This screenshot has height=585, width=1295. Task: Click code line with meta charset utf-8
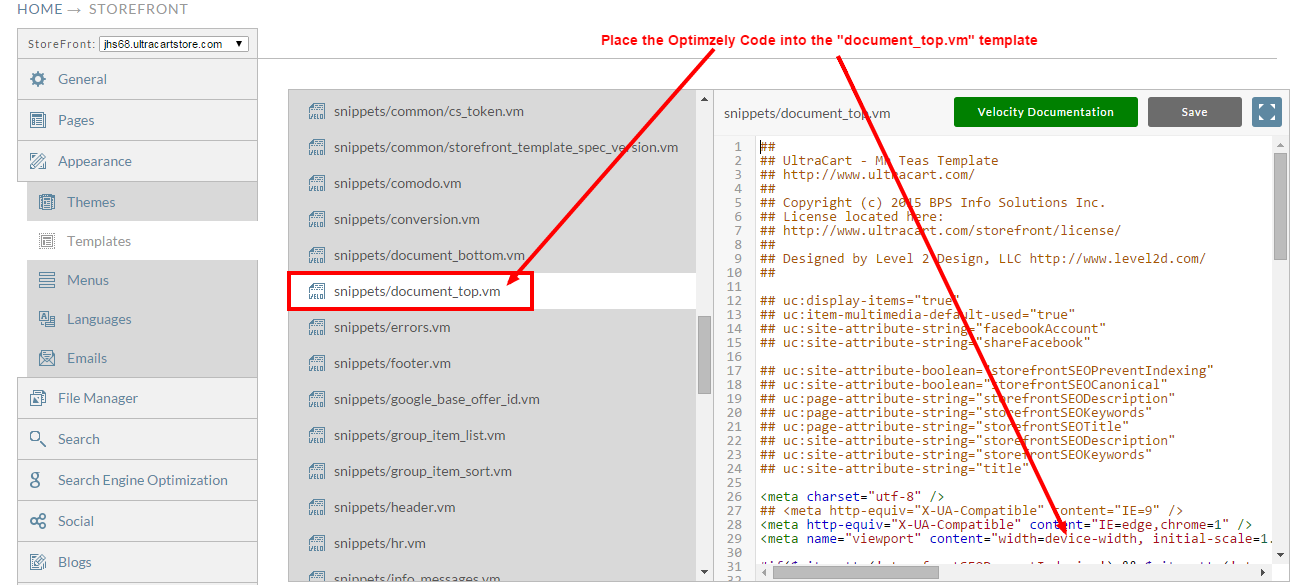click(852, 496)
